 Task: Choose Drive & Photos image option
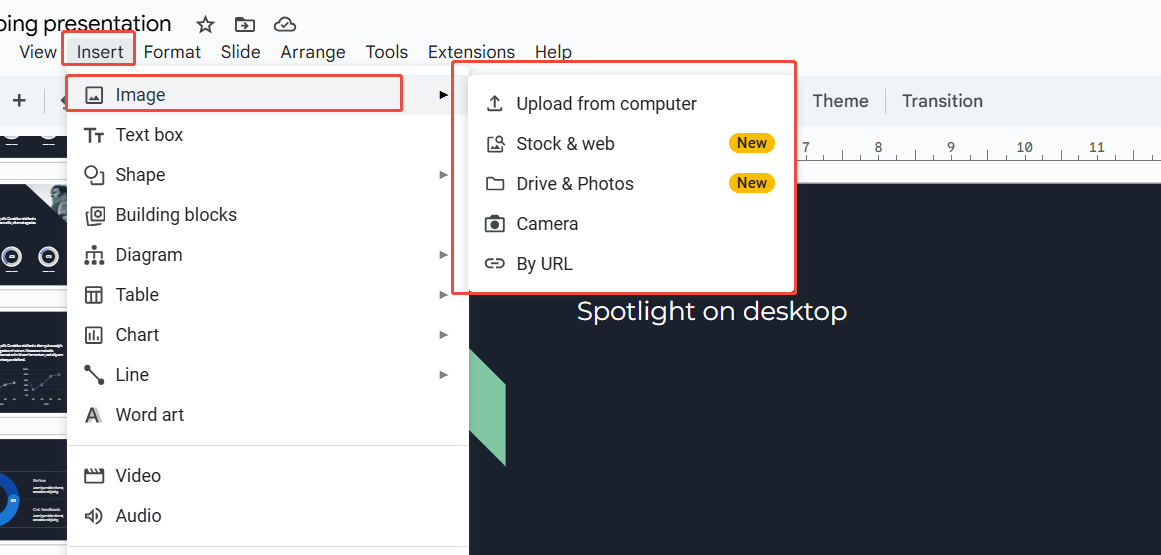[x=575, y=184]
